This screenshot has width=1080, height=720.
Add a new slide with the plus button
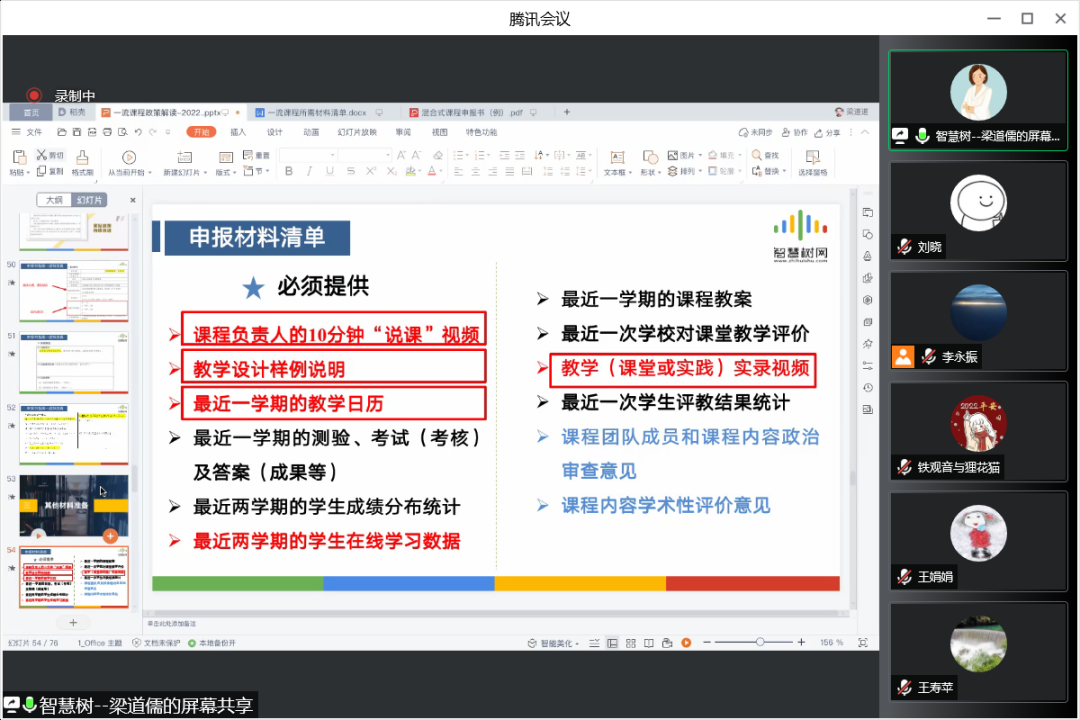[73, 622]
